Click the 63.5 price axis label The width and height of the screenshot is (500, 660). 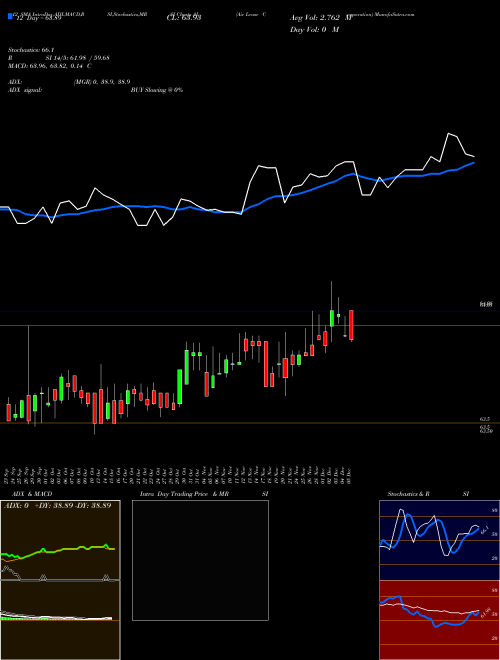tap(485, 419)
